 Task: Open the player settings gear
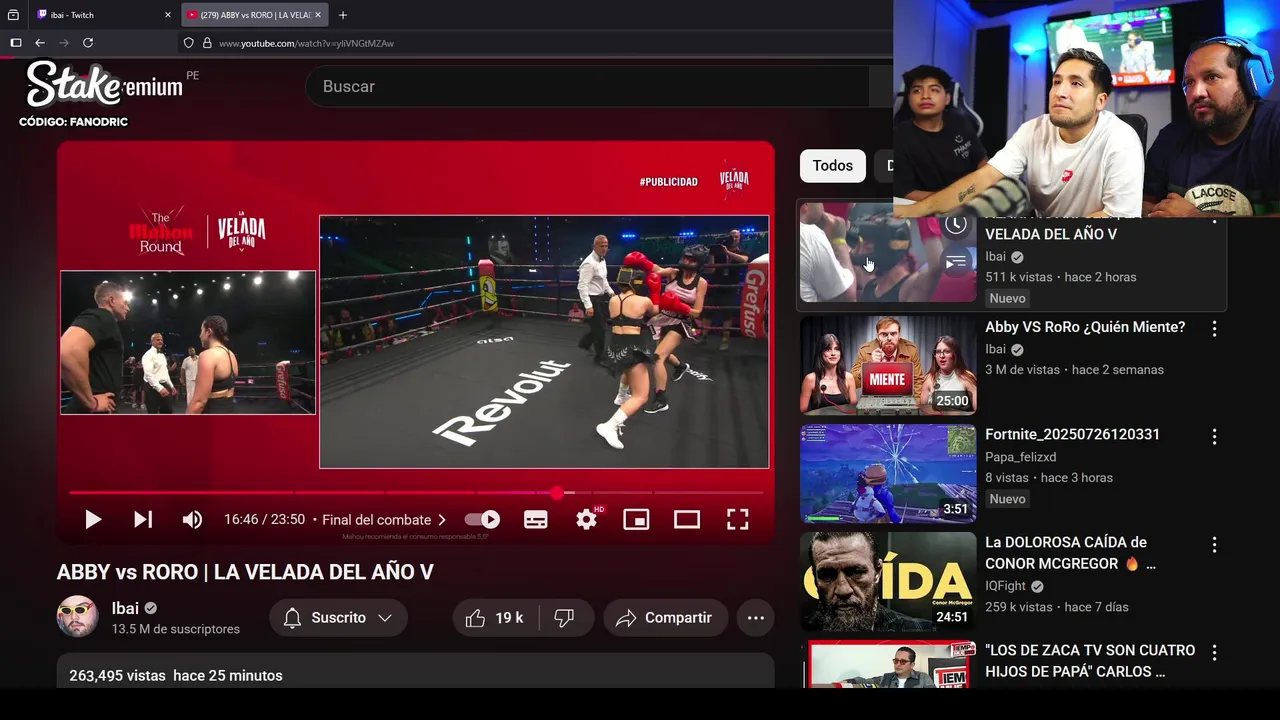coord(587,519)
